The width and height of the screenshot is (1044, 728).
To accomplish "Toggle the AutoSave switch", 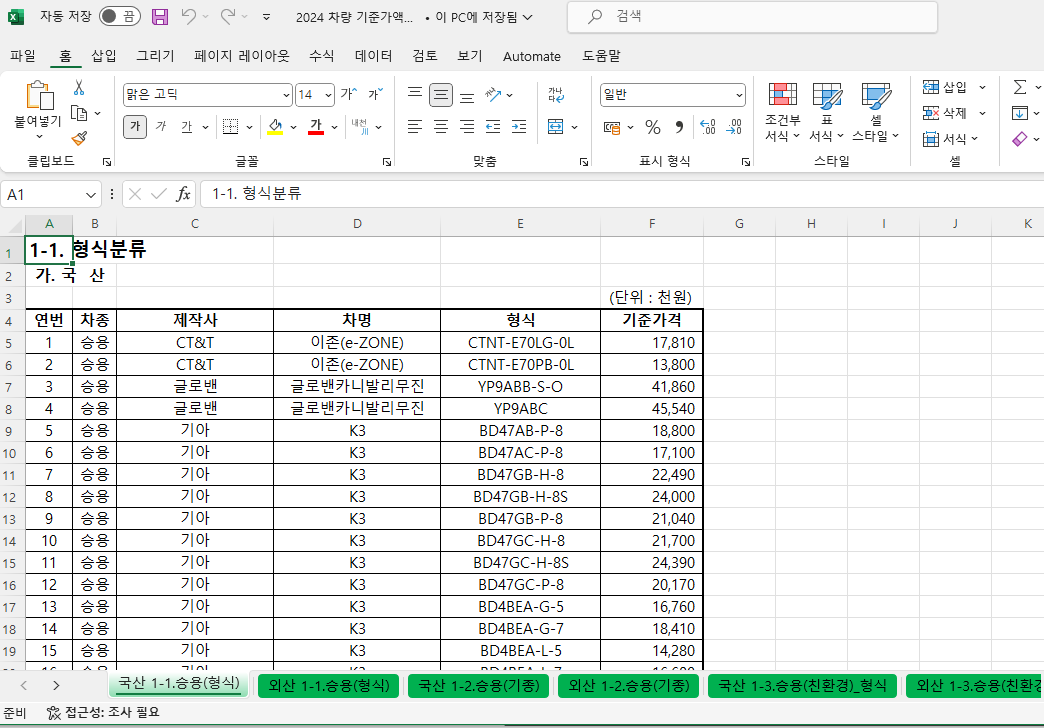I will [120, 17].
